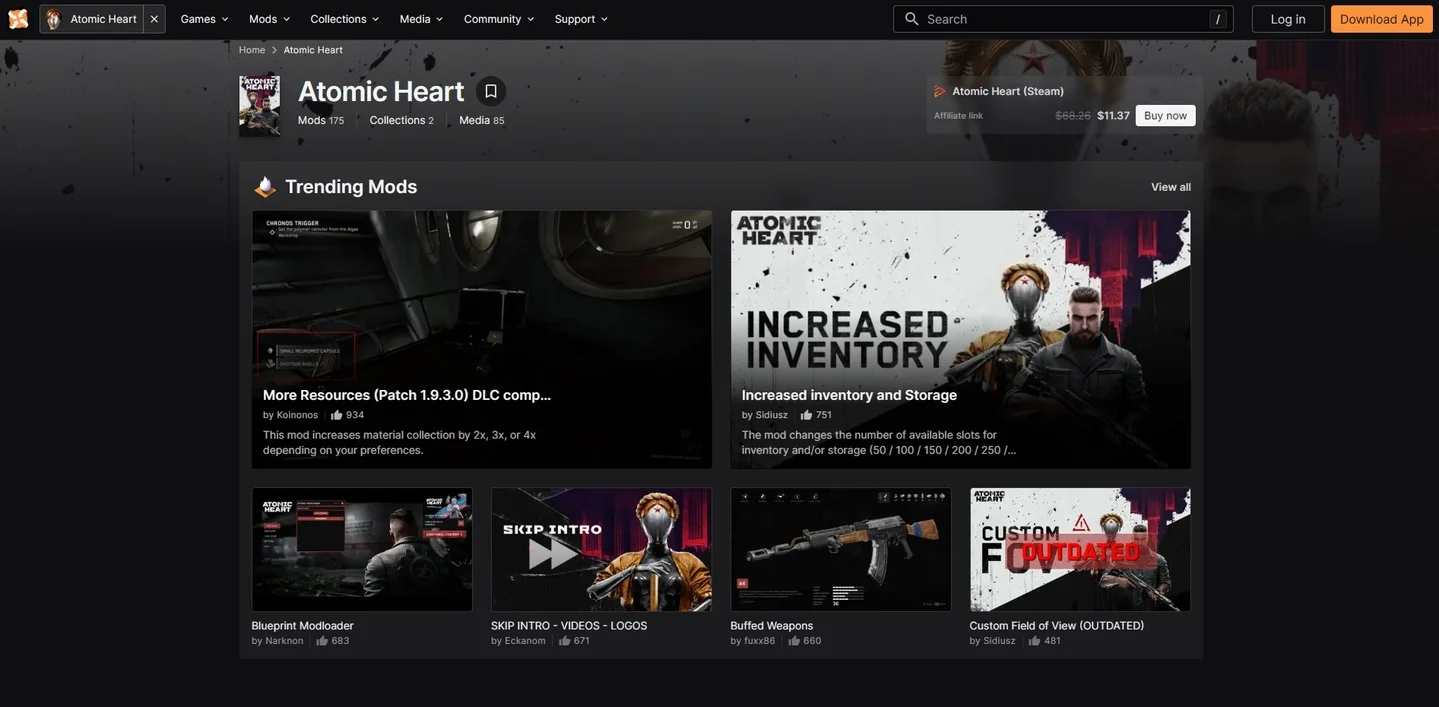Screen dimensions: 1439x707
Task: Click the Atomic Heart game cover thumbnail
Action: tap(259, 106)
